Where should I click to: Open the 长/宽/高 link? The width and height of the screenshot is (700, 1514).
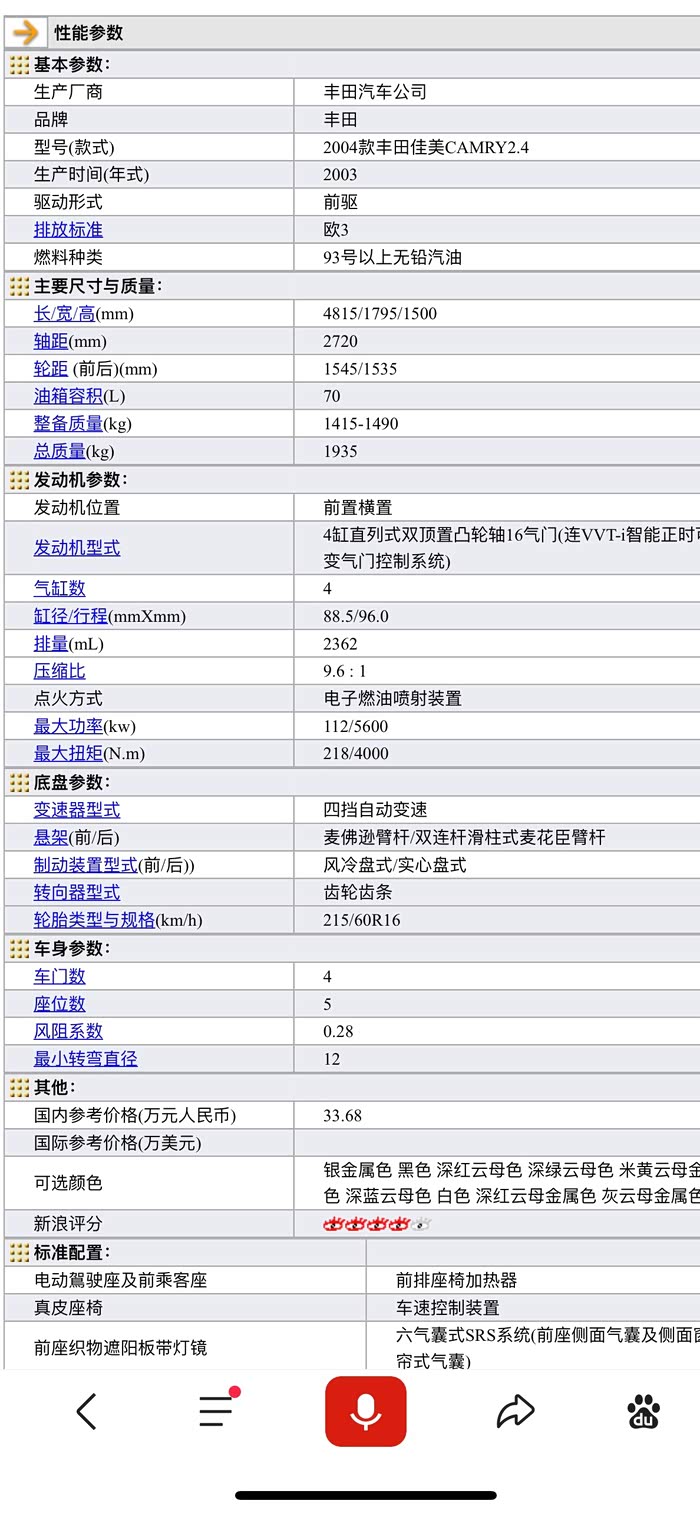(65, 314)
